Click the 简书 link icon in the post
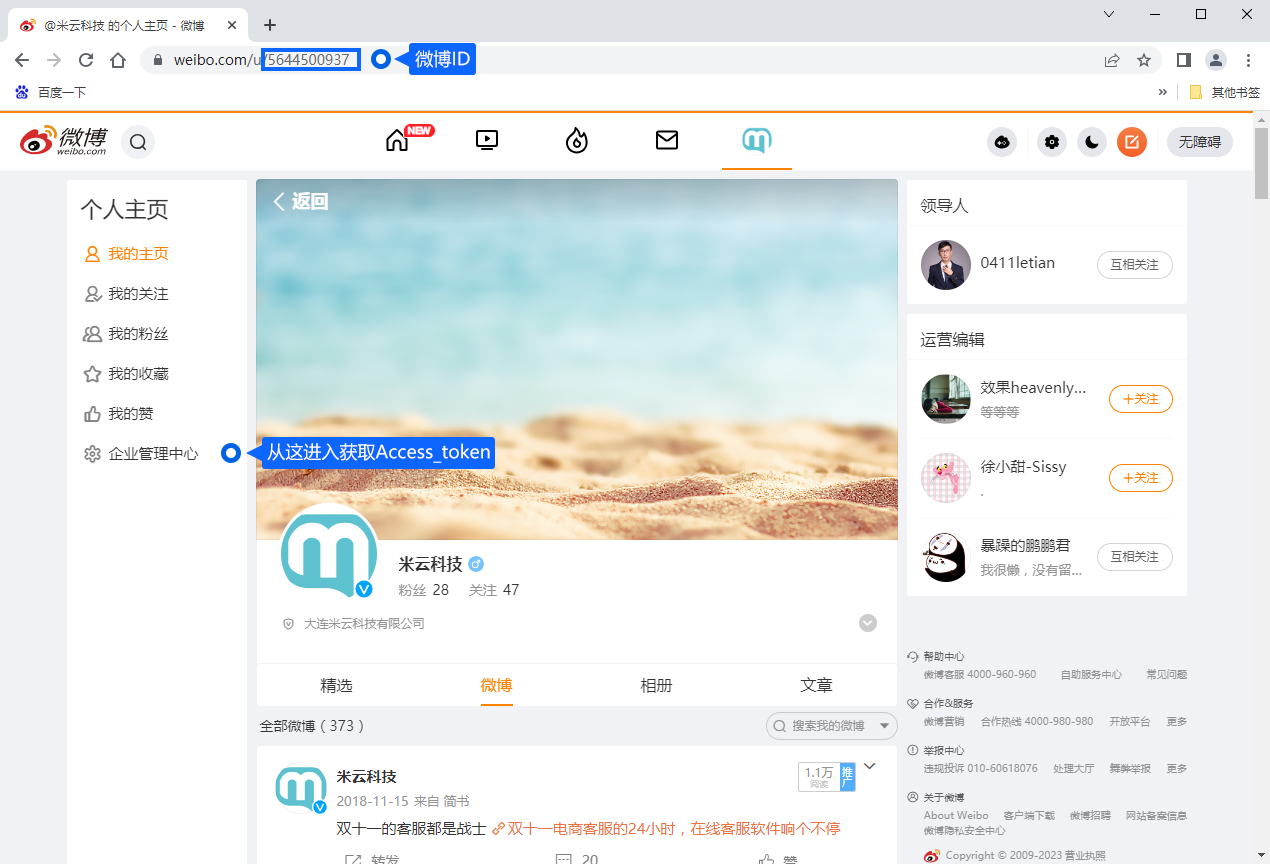This screenshot has width=1270, height=864. tap(498, 829)
